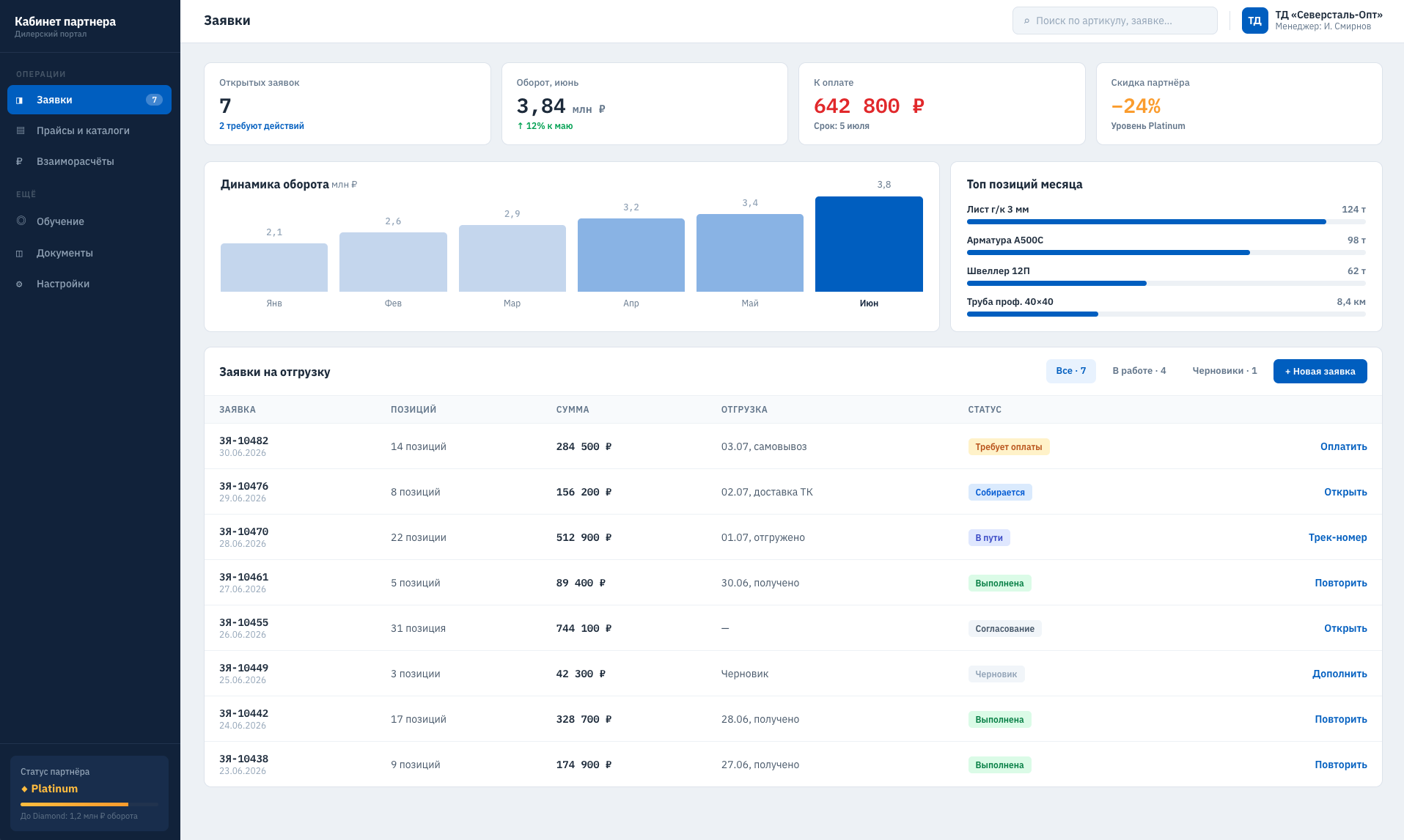
Task: Open Трек-номер for order ЗЯ-10470
Action: click(x=1337, y=537)
